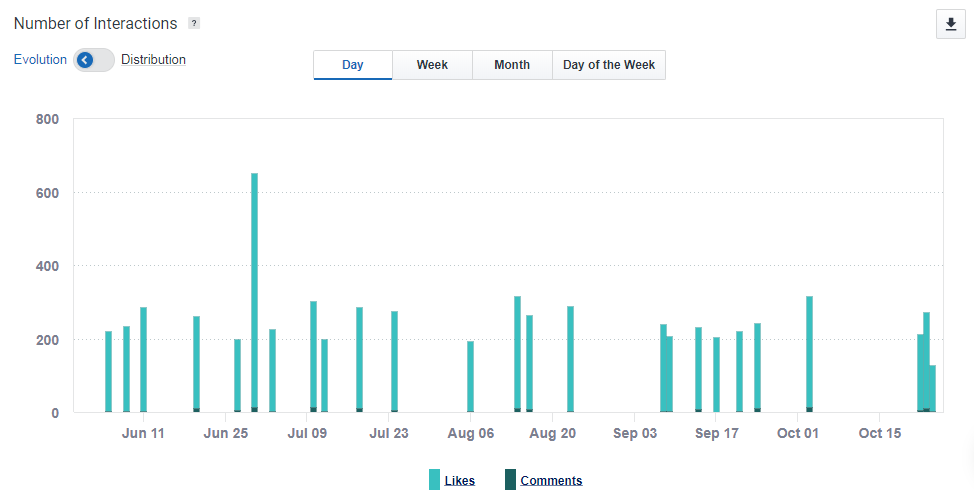This screenshot has height=496, width=974.
Task: Click the bar after Aug 20 label
Action: (570, 359)
